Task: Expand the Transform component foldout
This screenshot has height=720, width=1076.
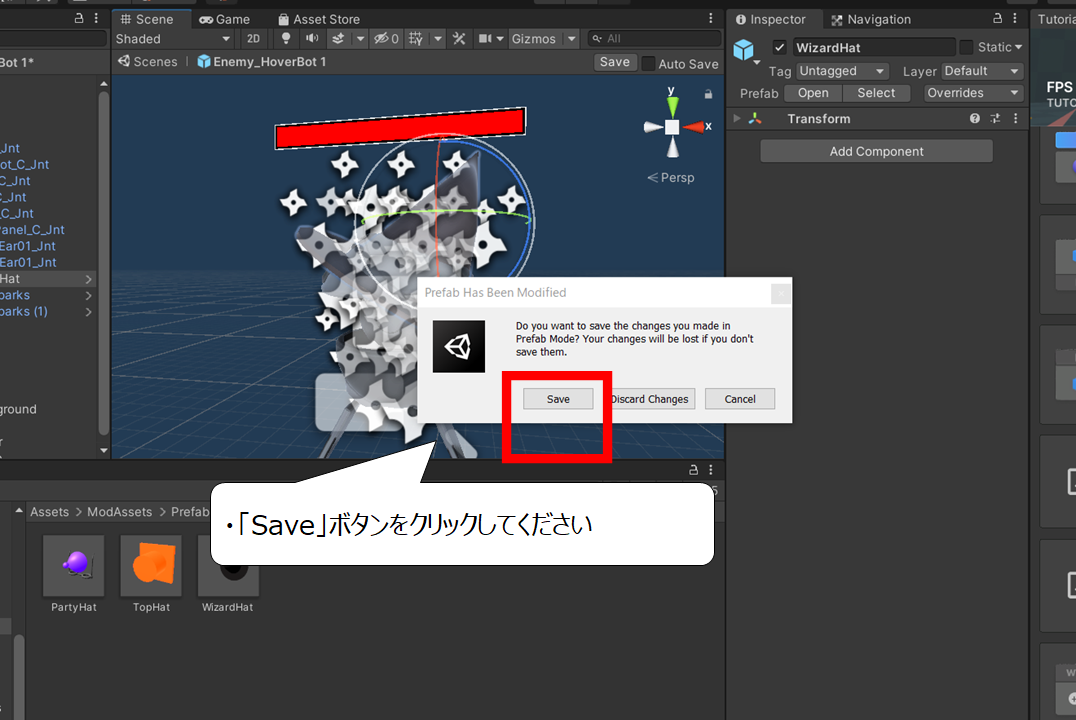Action: [737, 118]
